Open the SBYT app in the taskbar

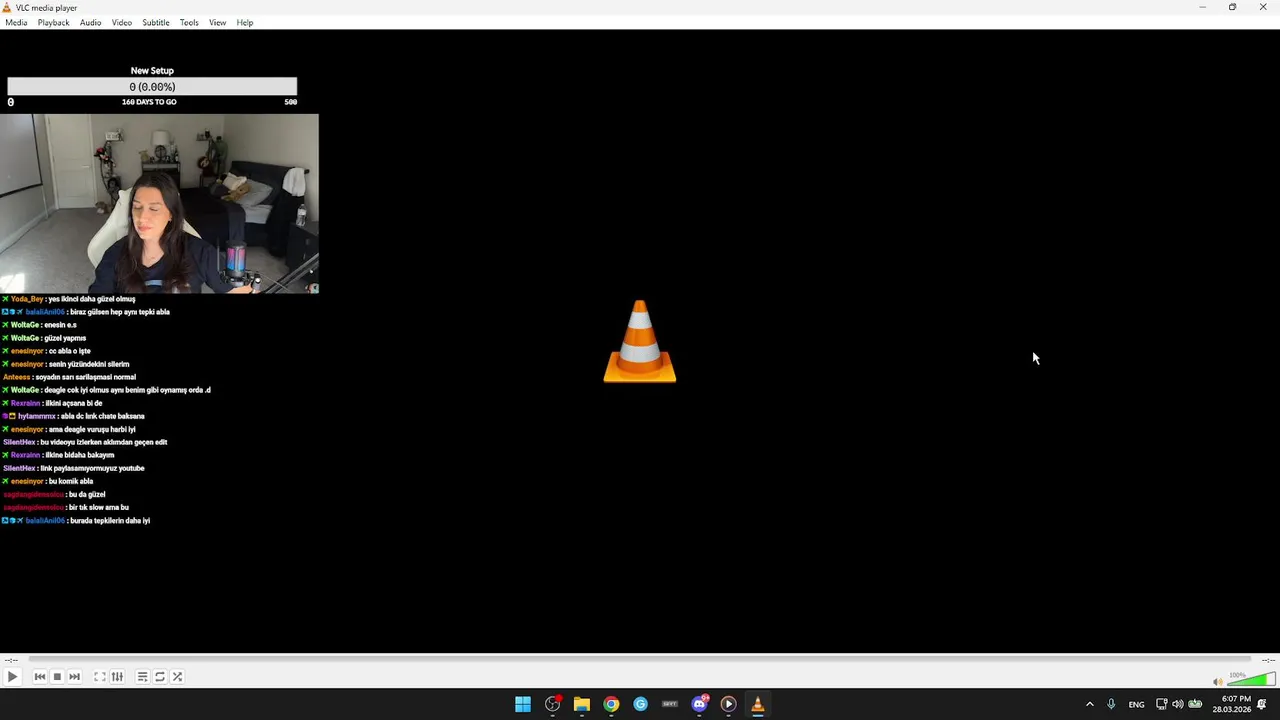click(x=670, y=704)
